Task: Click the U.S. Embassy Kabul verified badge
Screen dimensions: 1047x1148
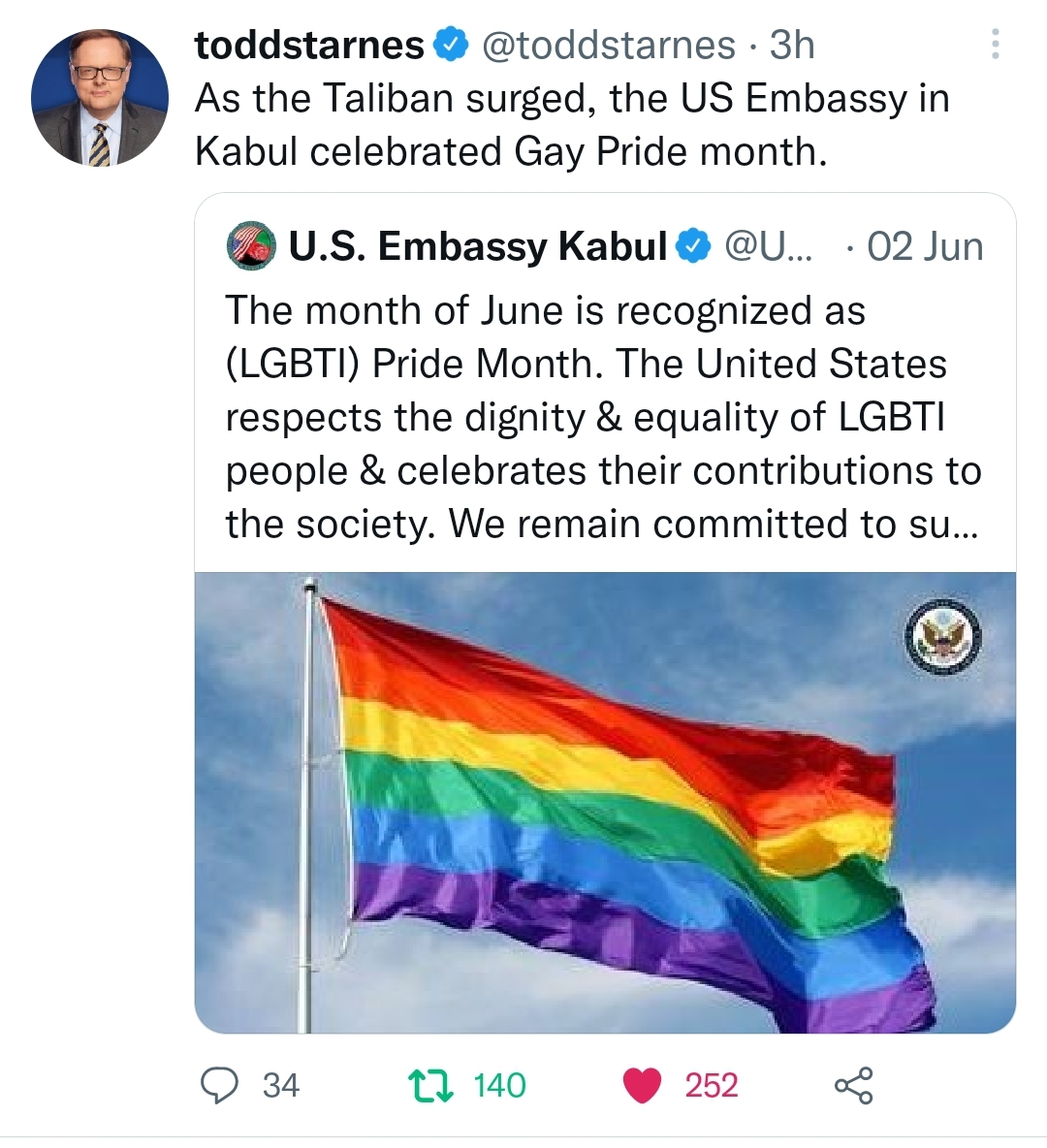Action: pos(692,246)
